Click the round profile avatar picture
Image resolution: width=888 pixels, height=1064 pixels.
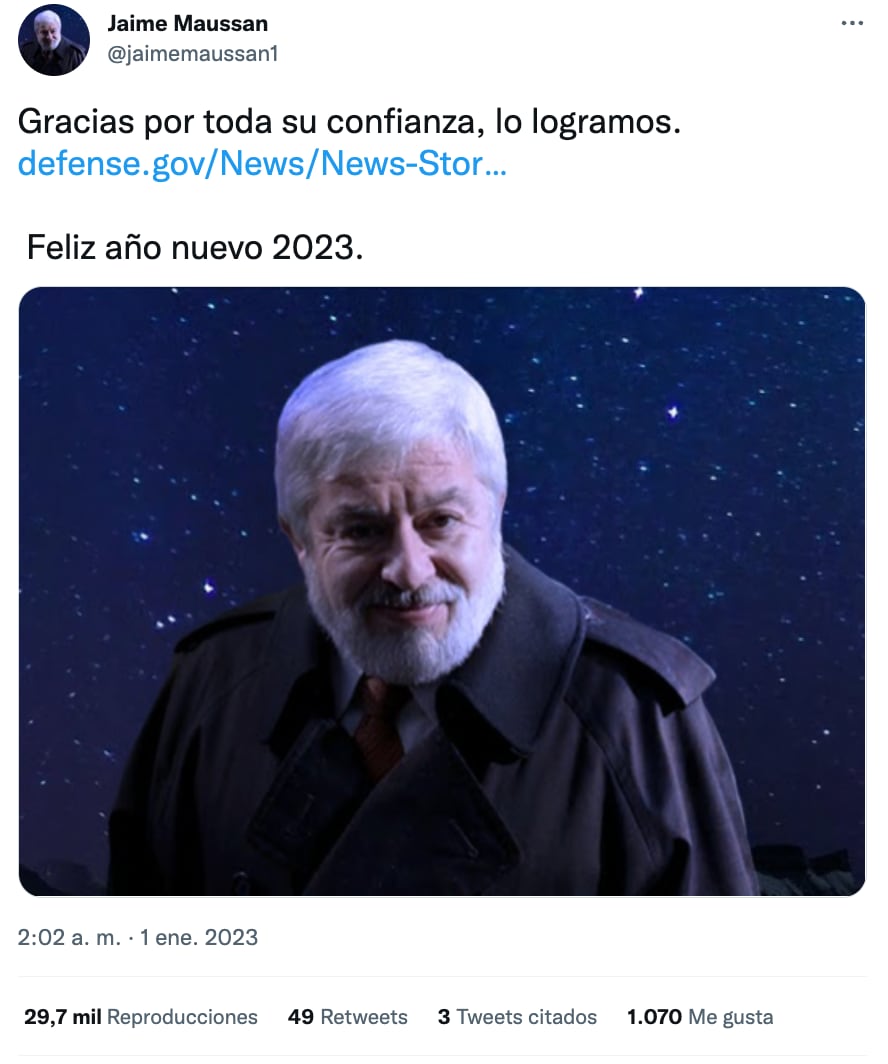(x=54, y=39)
